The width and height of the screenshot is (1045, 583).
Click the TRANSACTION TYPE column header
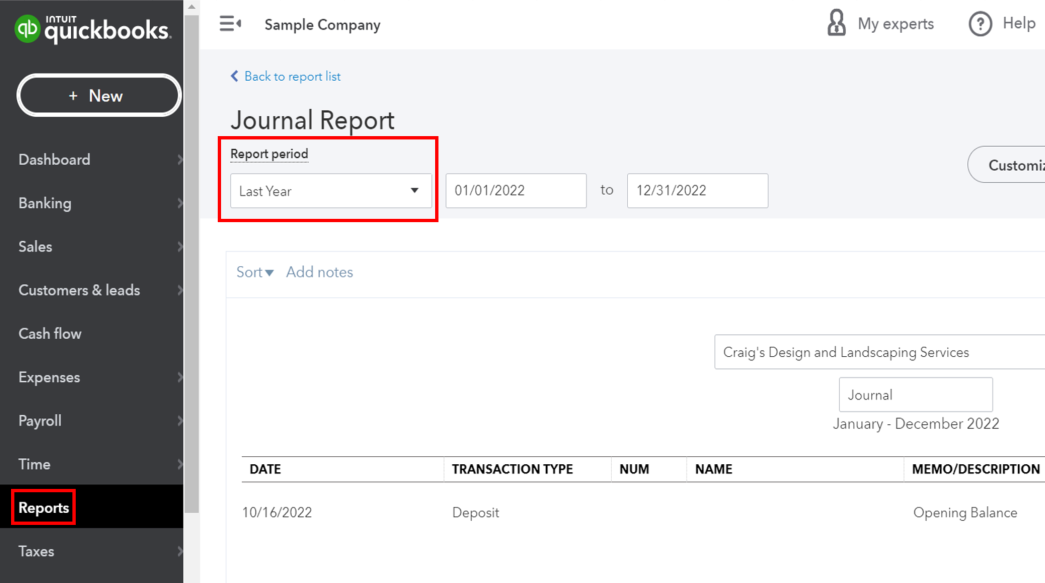click(x=513, y=469)
